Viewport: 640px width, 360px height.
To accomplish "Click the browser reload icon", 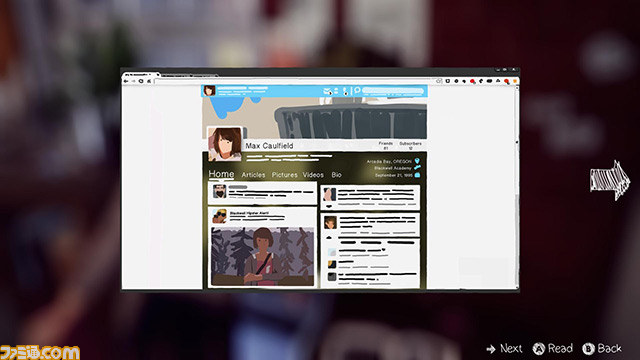I will pos(141,81).
